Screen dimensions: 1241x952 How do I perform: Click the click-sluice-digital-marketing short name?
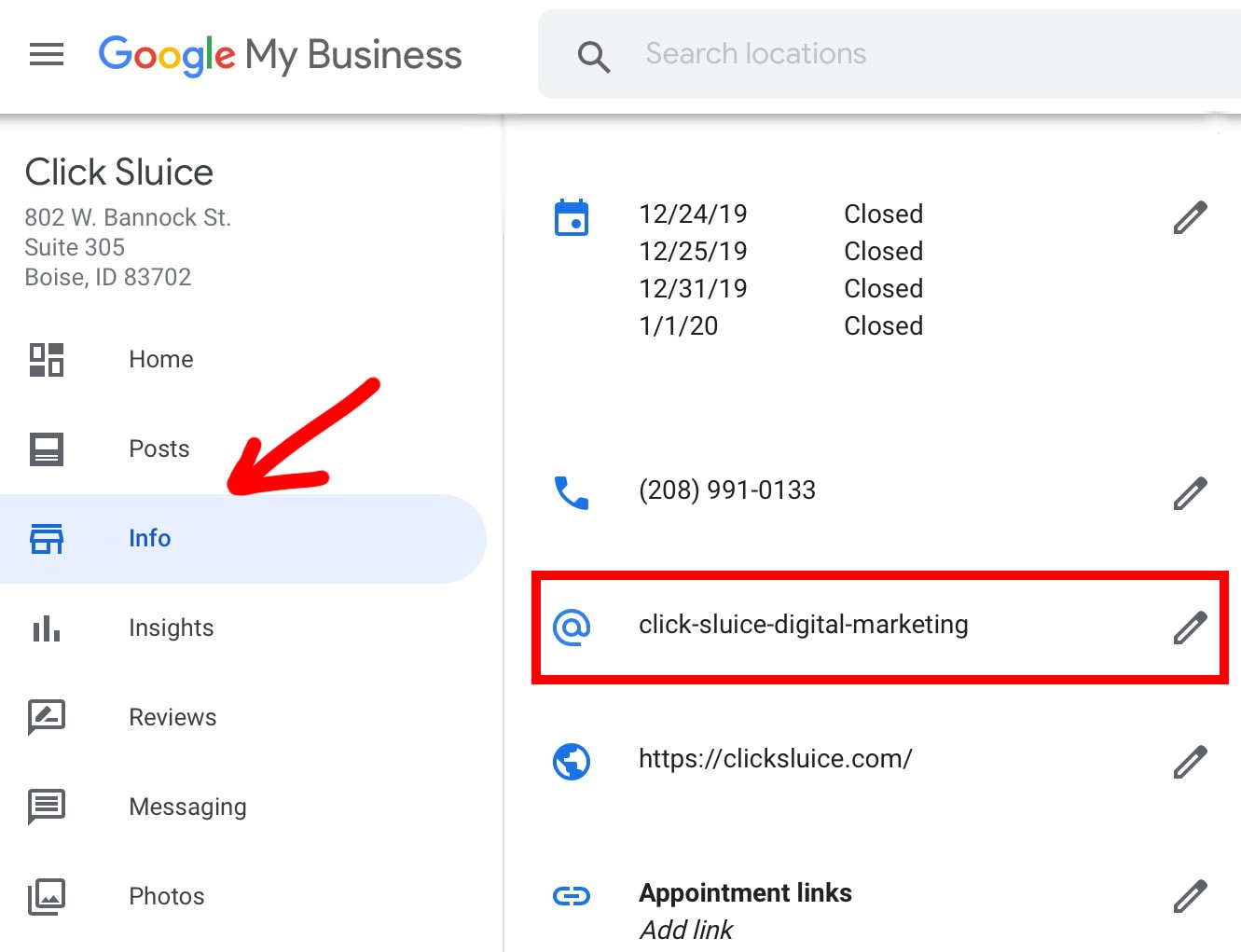pyautogui.click(x=803, y=625)
